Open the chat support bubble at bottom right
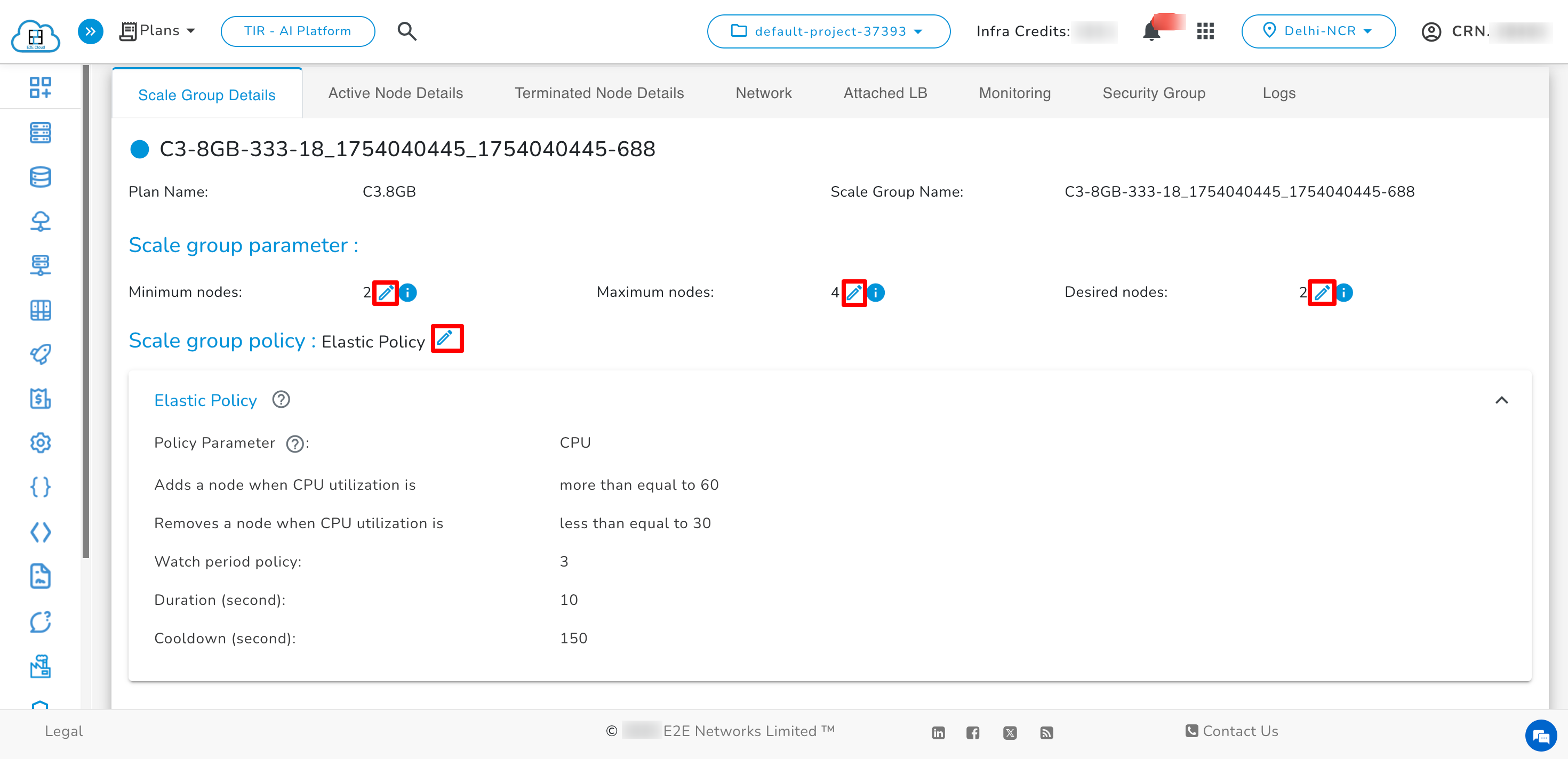The height and width of the screenshot is (759, 1568). [1541, 736]
